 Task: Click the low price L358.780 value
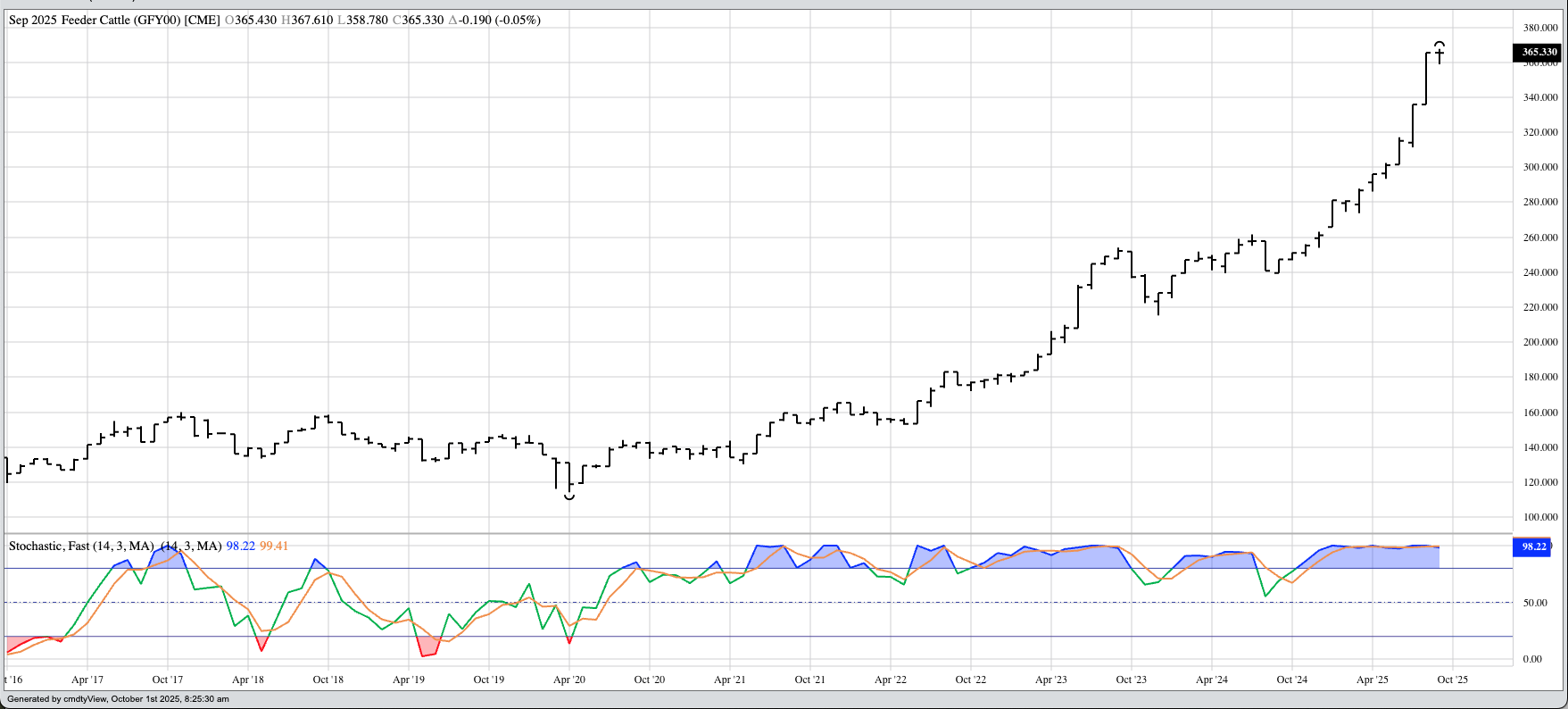(x=362, y=20)
